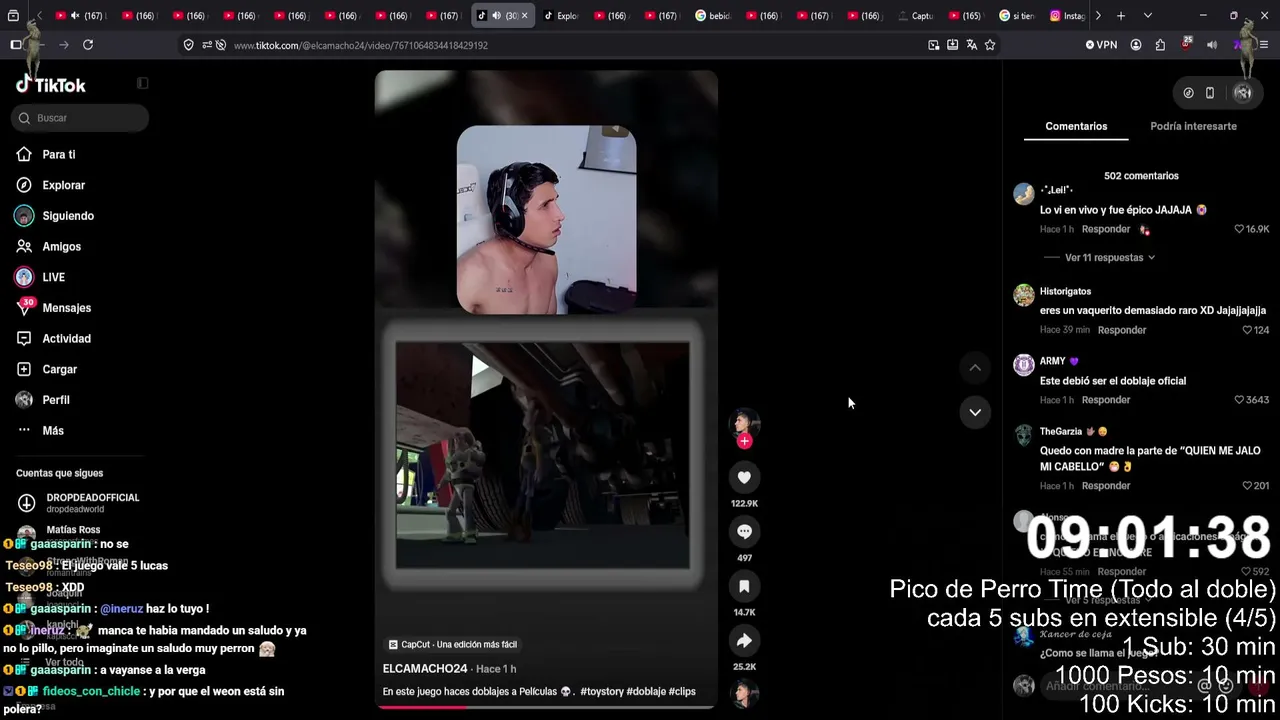Go to previous video with up chevron
The width and height of the screenshot is (1280, 720).
[x=975, y=368]
